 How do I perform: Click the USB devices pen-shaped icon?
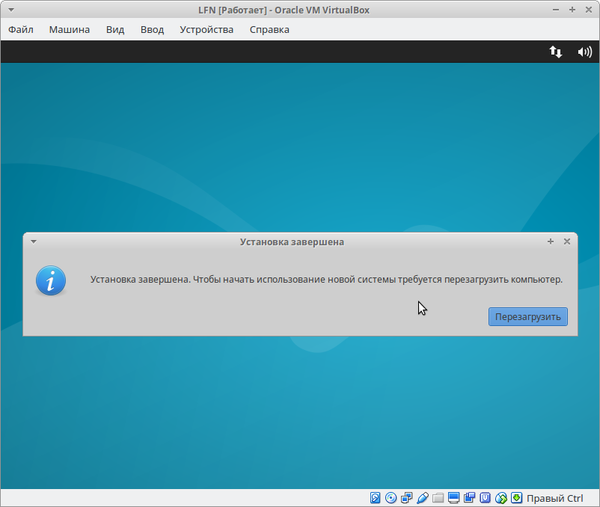point(423,498)
